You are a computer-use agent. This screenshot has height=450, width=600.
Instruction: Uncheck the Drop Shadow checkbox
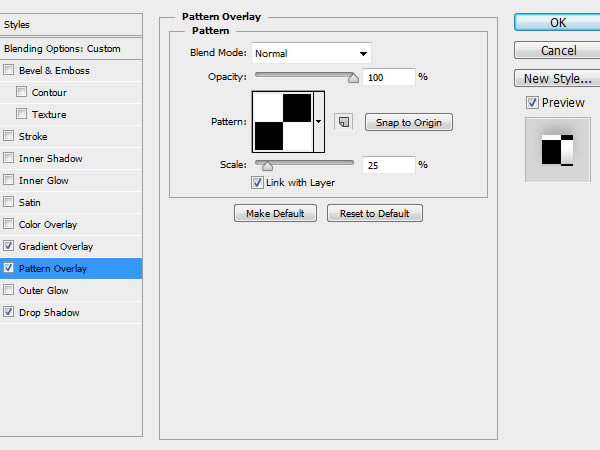pos(8,312)
